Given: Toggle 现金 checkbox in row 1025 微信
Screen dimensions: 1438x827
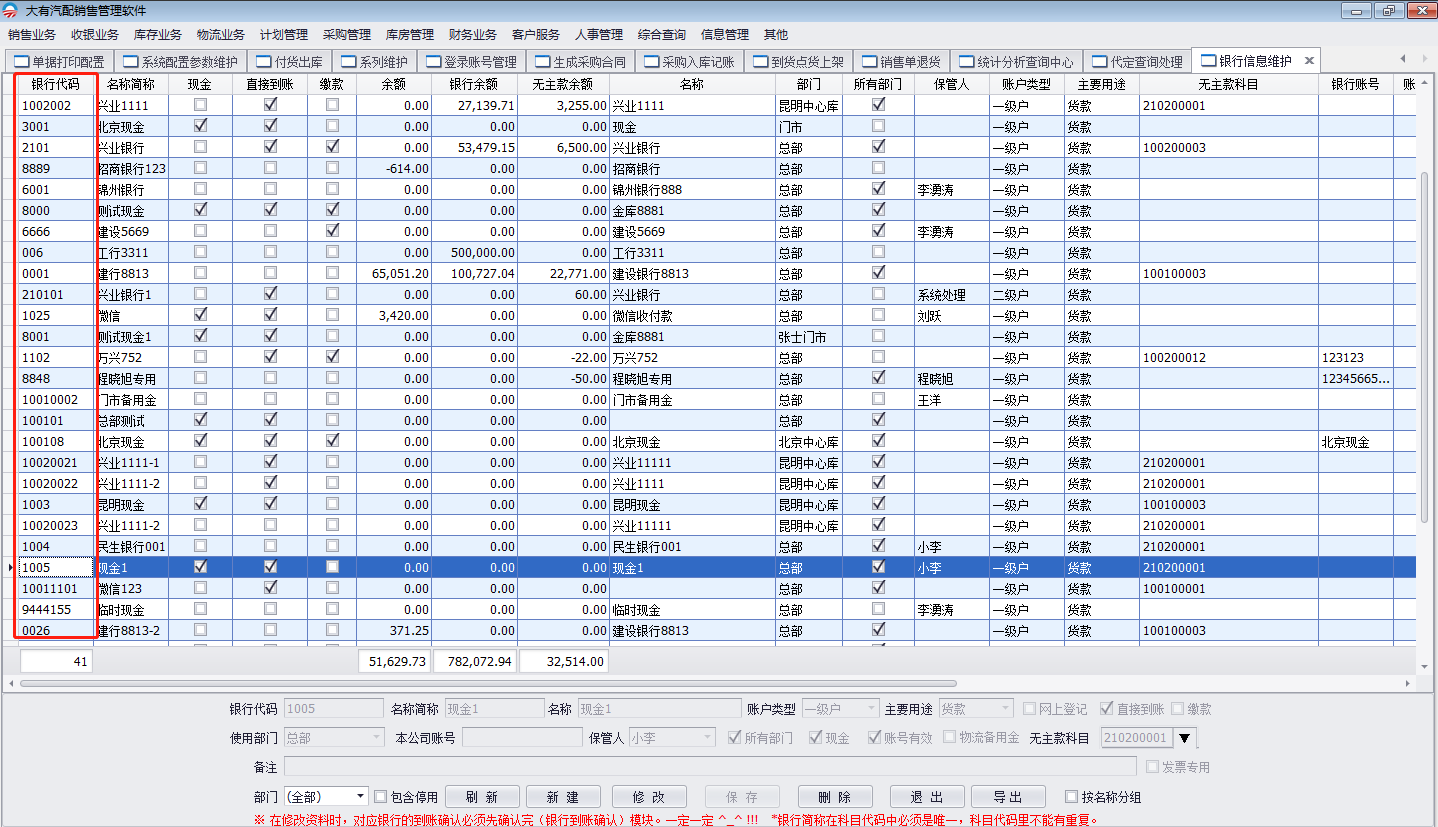Looking at the screenshot, I should click(201, 315).
